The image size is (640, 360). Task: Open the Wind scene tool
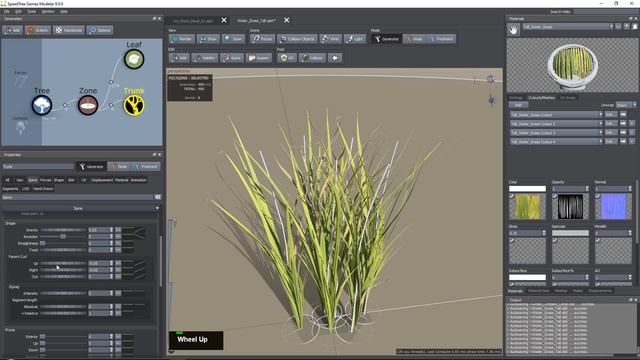(x=331, y=39)
